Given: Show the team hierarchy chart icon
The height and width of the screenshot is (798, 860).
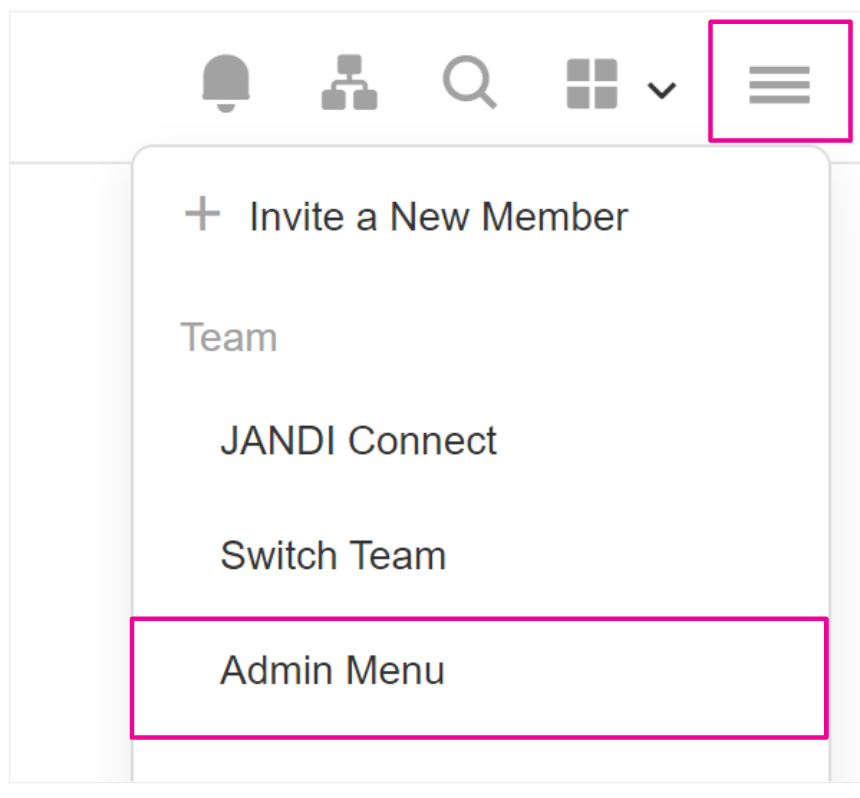Looking at the screenshot, I should (x=349, y=82).
